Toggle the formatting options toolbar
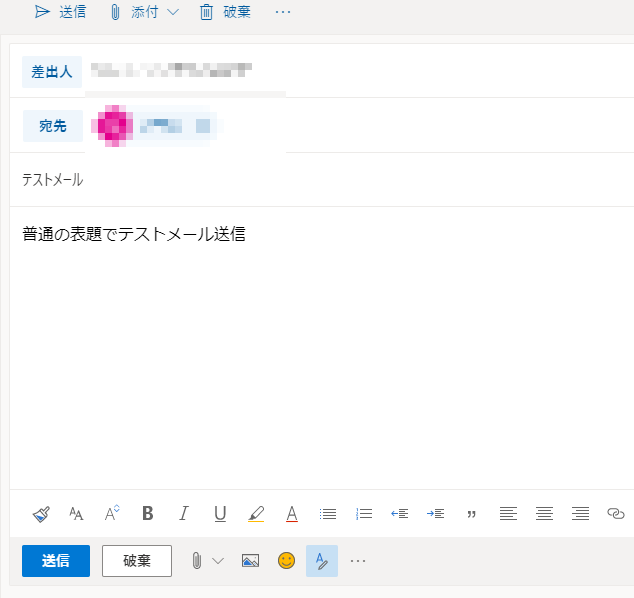Screen dimensions: 634x598 click(322, 561)
